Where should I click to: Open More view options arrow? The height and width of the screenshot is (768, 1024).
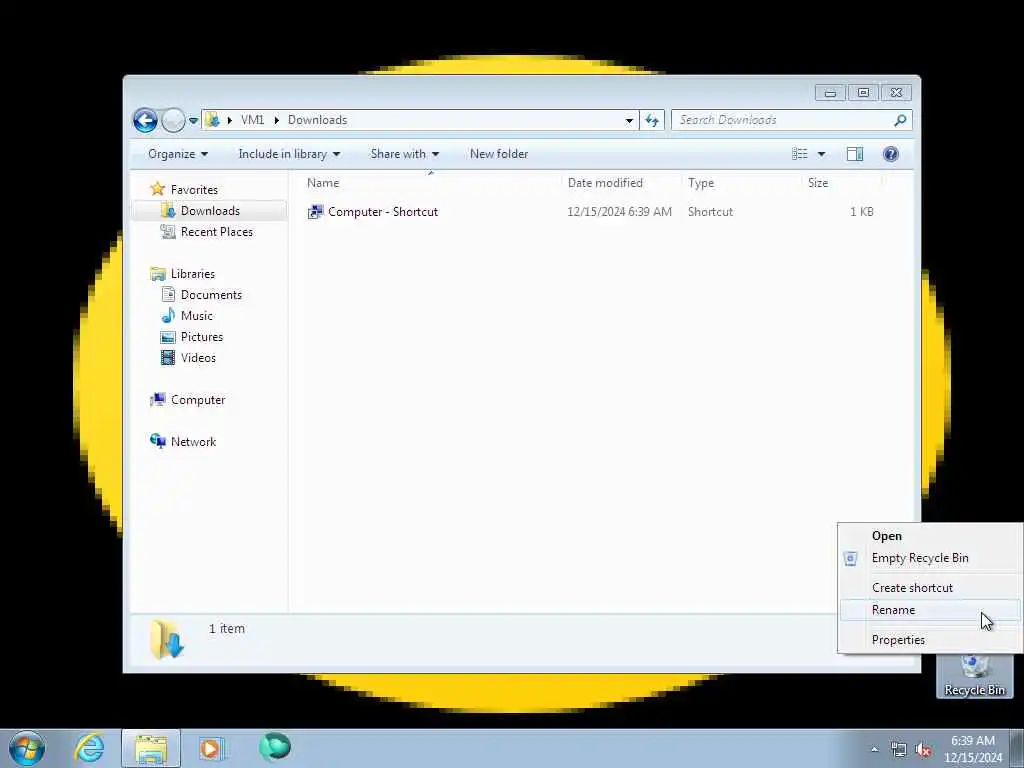[x=822, y=154]
